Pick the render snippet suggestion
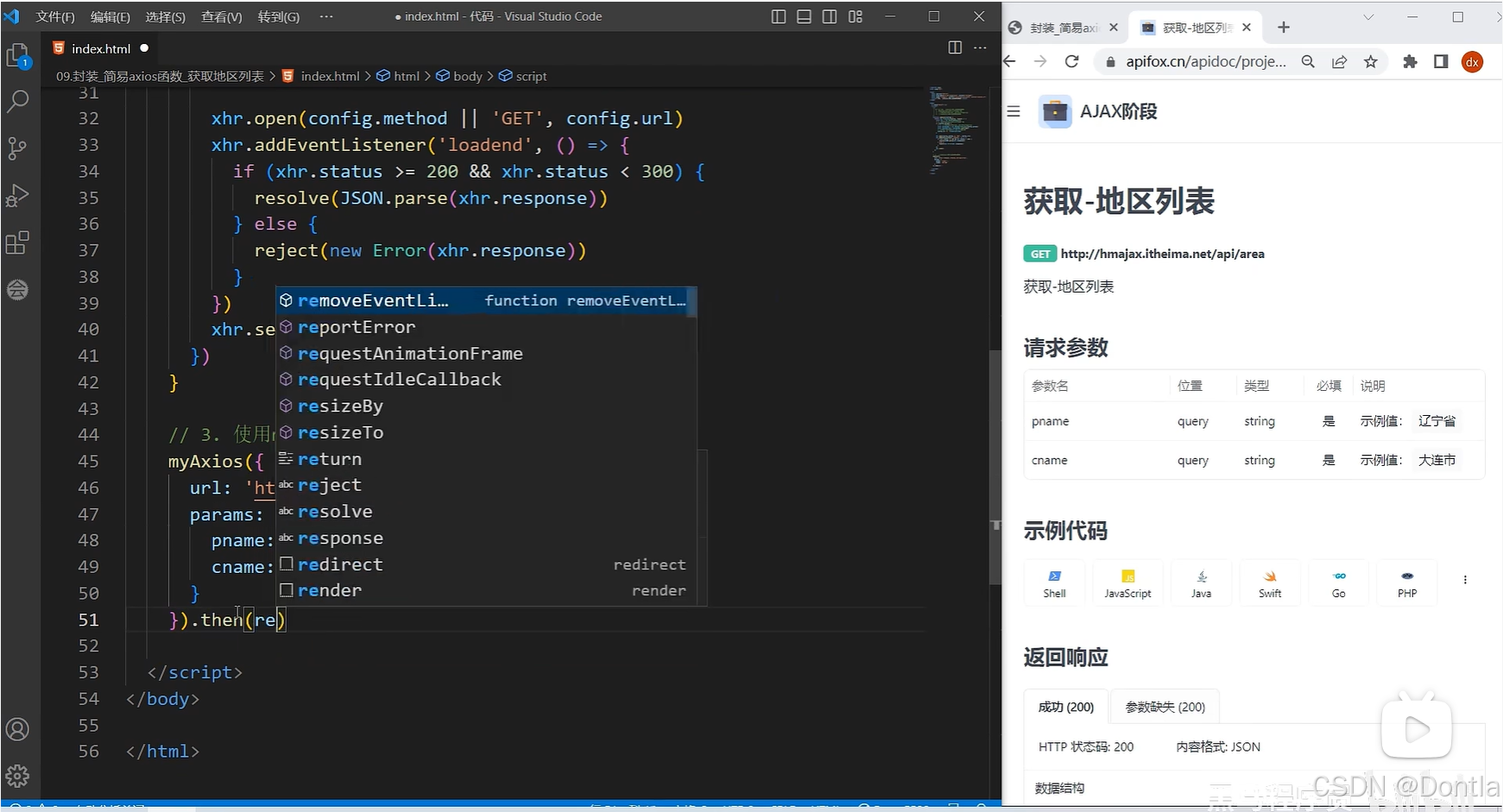 486,590
